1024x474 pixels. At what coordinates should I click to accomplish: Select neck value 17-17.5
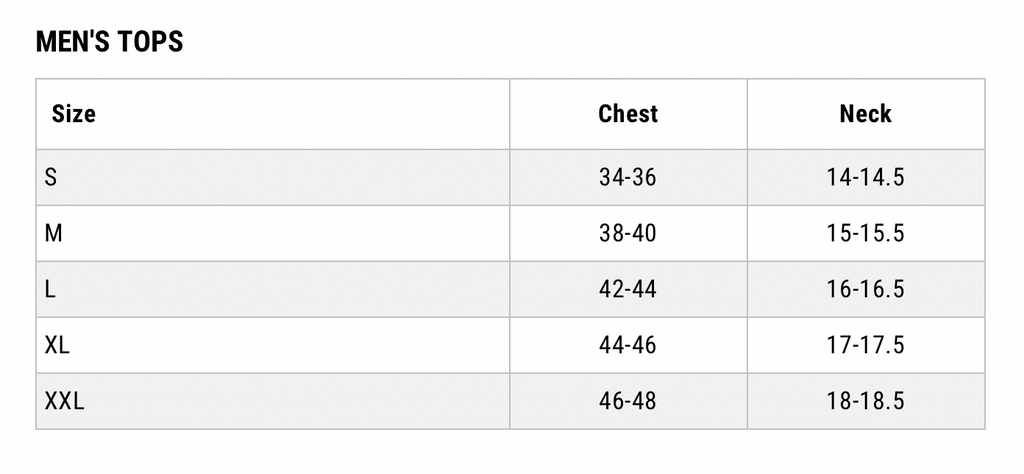click(866, 345)
